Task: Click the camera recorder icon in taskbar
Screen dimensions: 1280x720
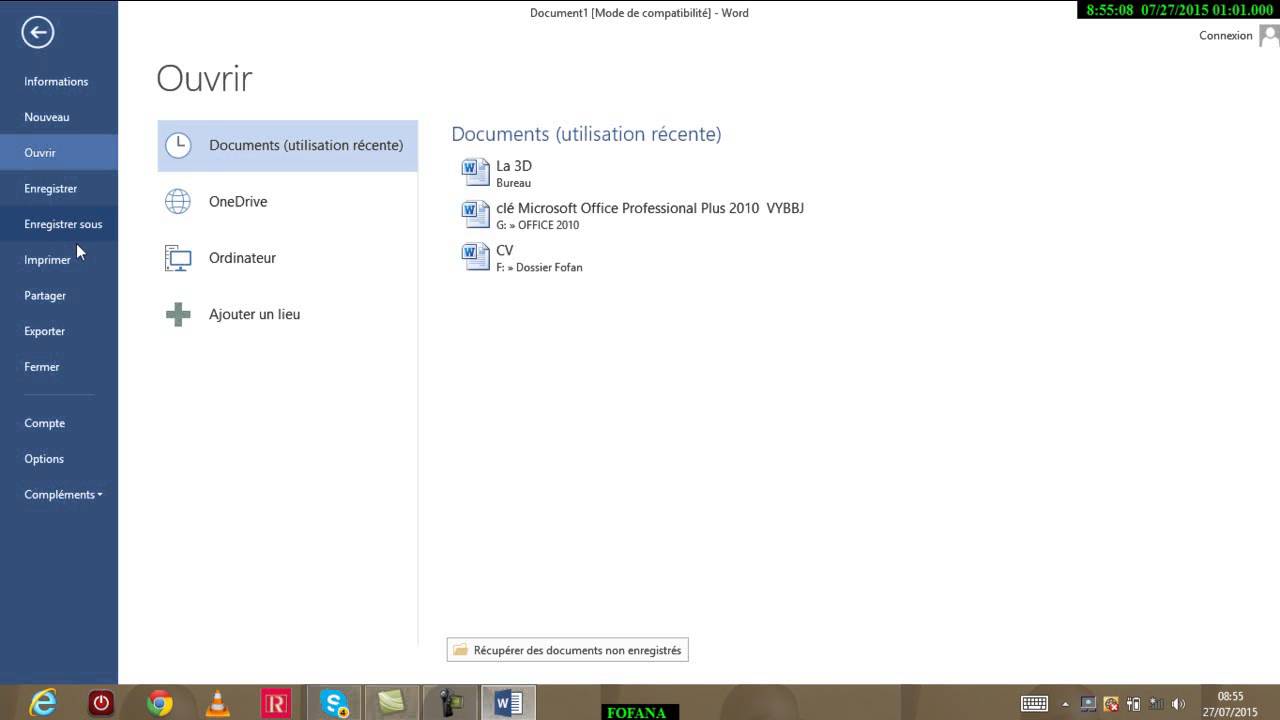Action: click(450, 703)
